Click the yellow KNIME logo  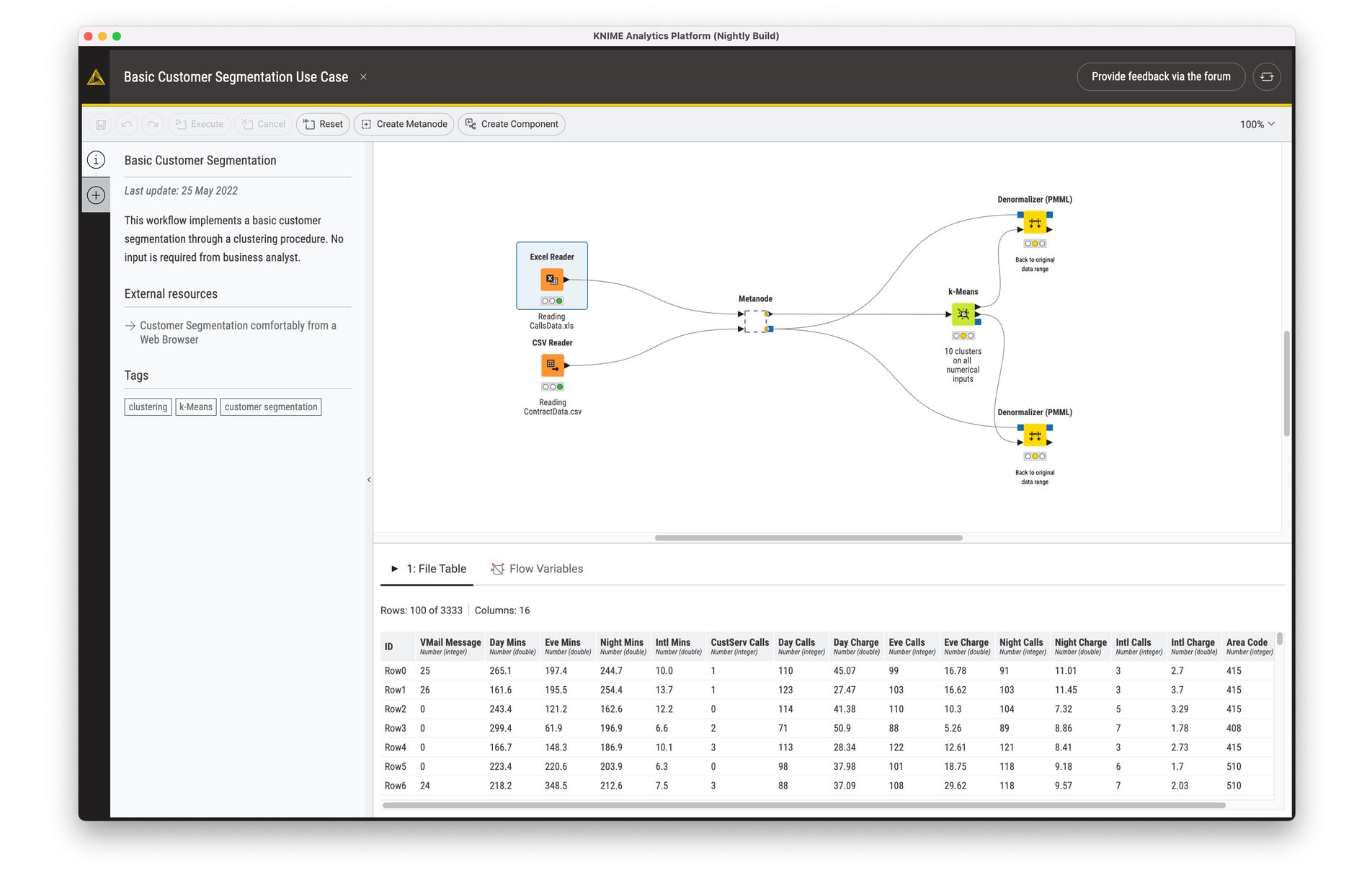94,76
